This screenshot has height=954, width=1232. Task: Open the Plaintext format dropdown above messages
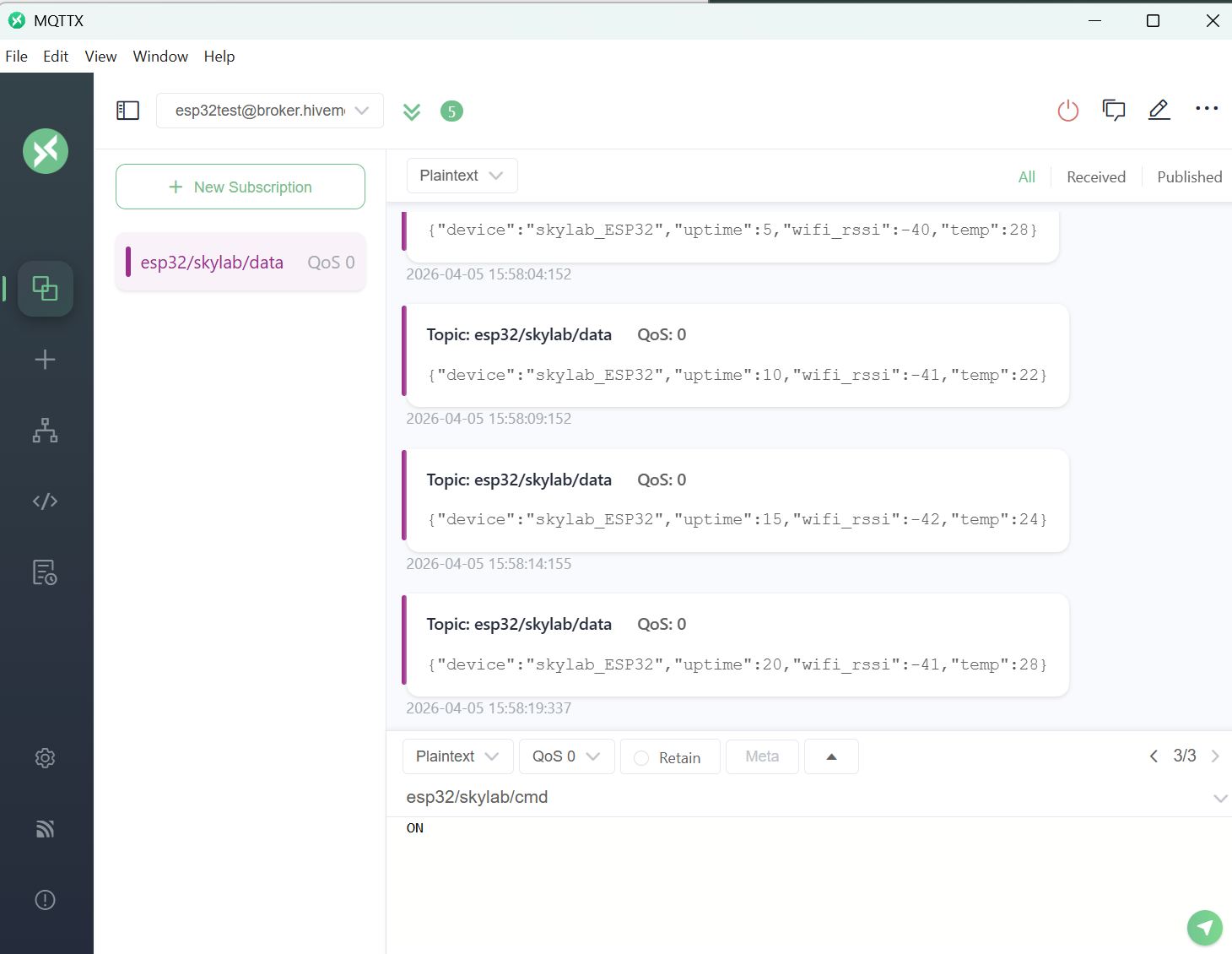pos(462,176)
